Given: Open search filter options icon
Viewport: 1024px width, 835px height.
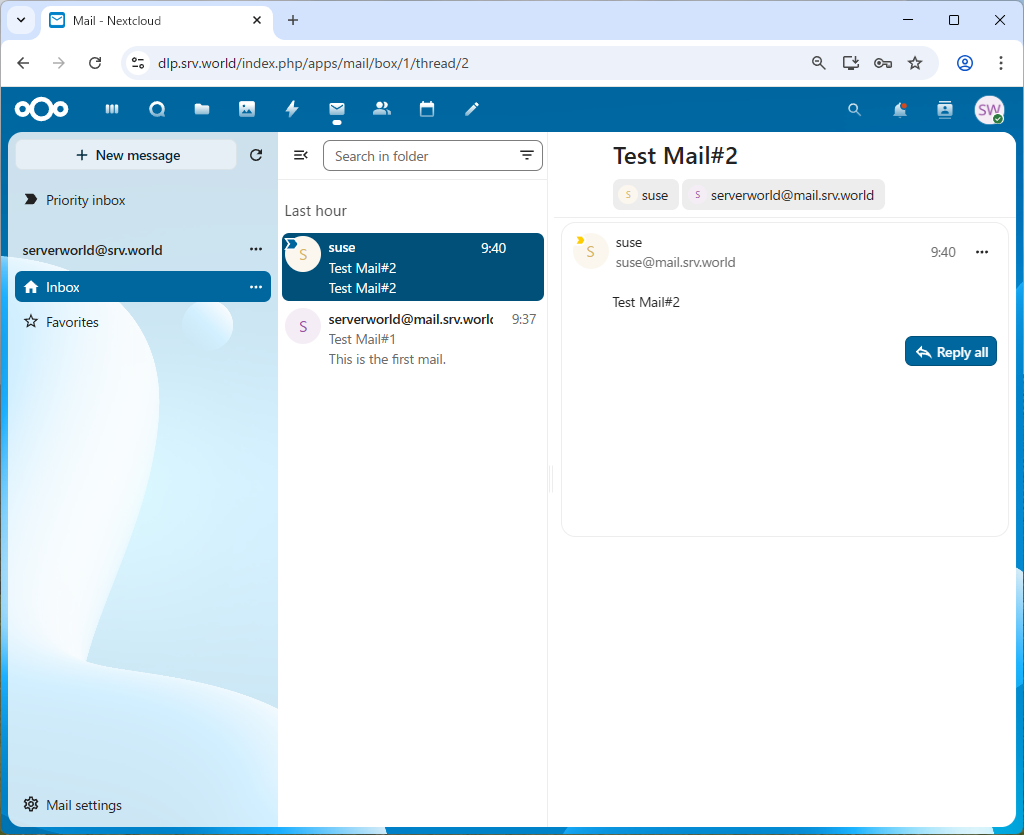Looking at the screenshot, I should pyautogui.click(x=526, y=155).
